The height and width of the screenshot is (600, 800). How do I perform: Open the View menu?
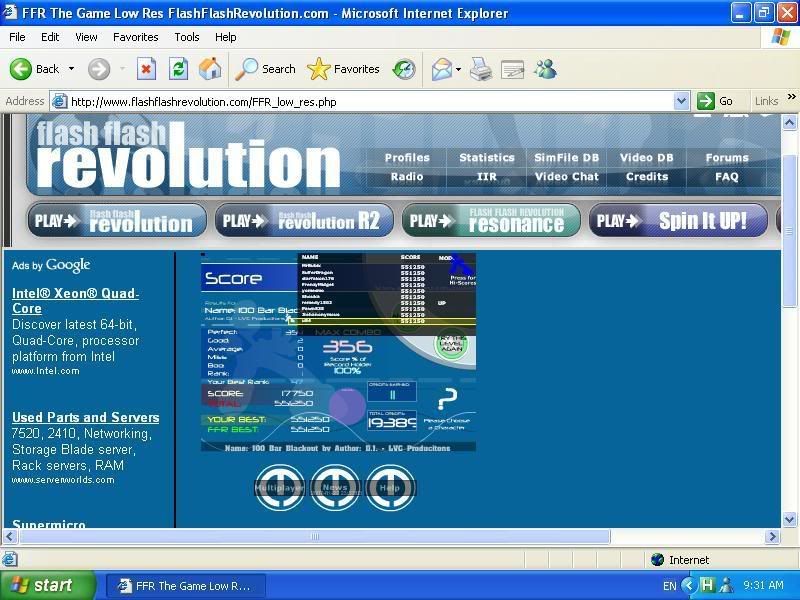[x=86, y=37]
